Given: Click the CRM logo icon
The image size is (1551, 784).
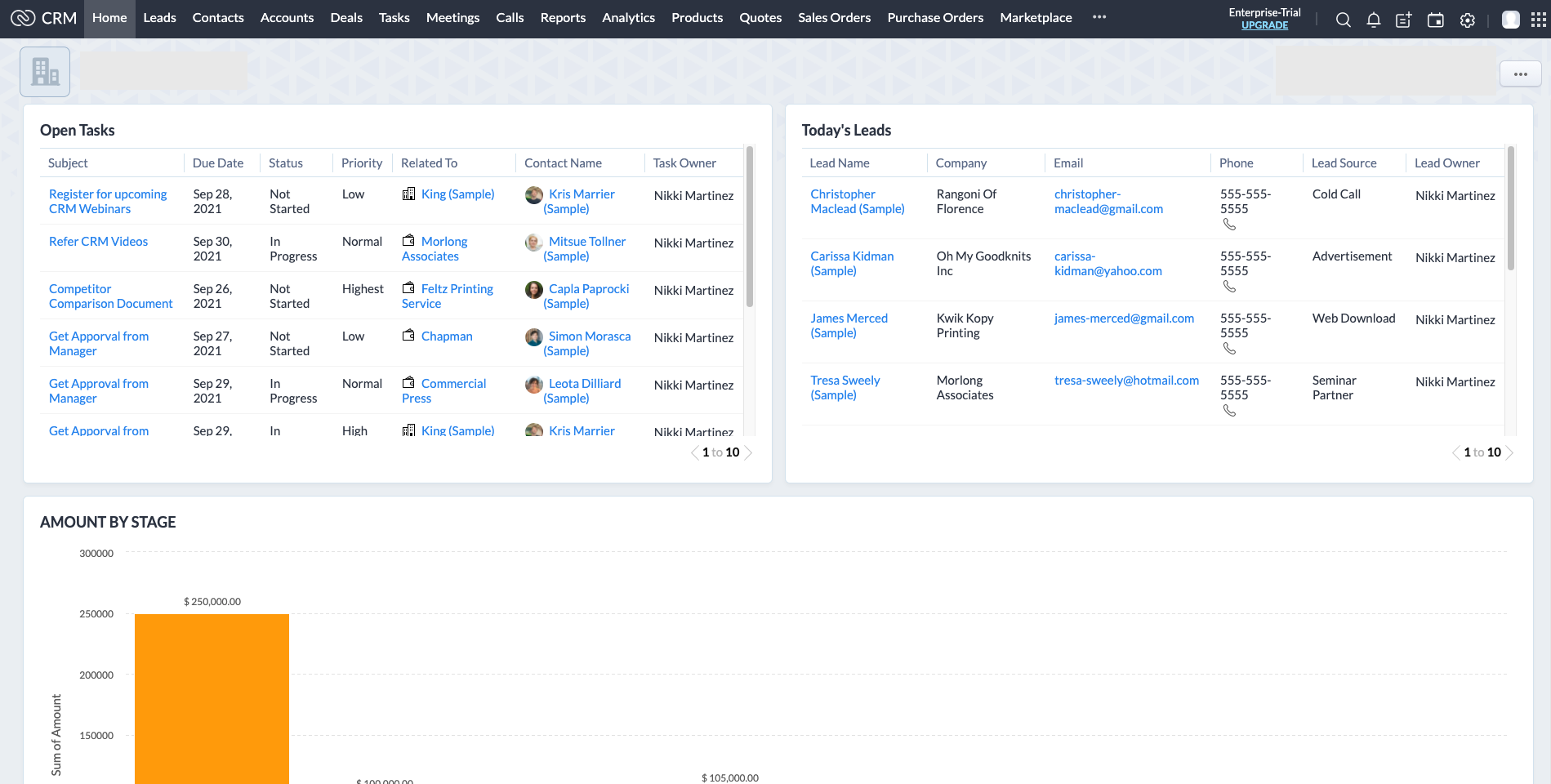Looking at the screenshot, I should click(23, 18).
